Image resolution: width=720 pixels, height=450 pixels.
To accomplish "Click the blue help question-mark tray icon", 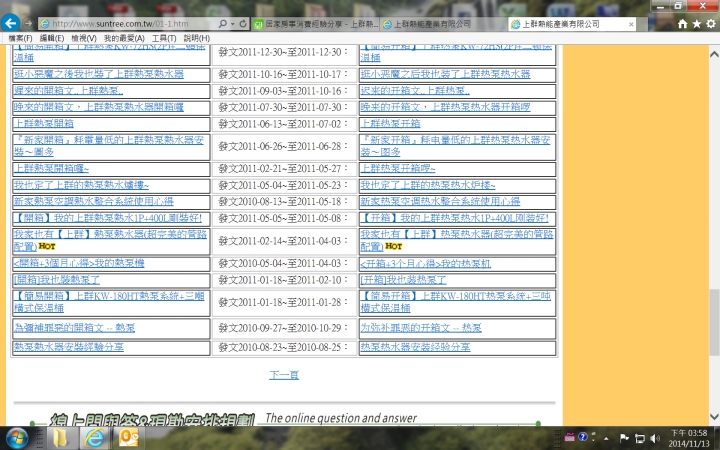I will coord(583,437).
